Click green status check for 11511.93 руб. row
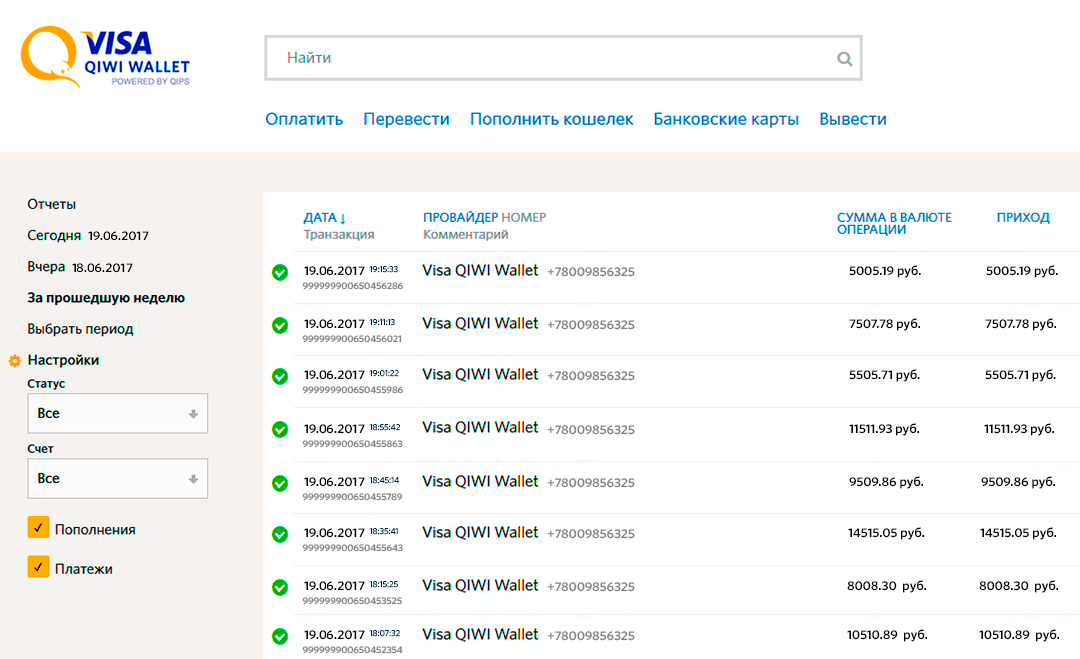This screenshot has width=1080, height=659. click(x=280, y=430)
